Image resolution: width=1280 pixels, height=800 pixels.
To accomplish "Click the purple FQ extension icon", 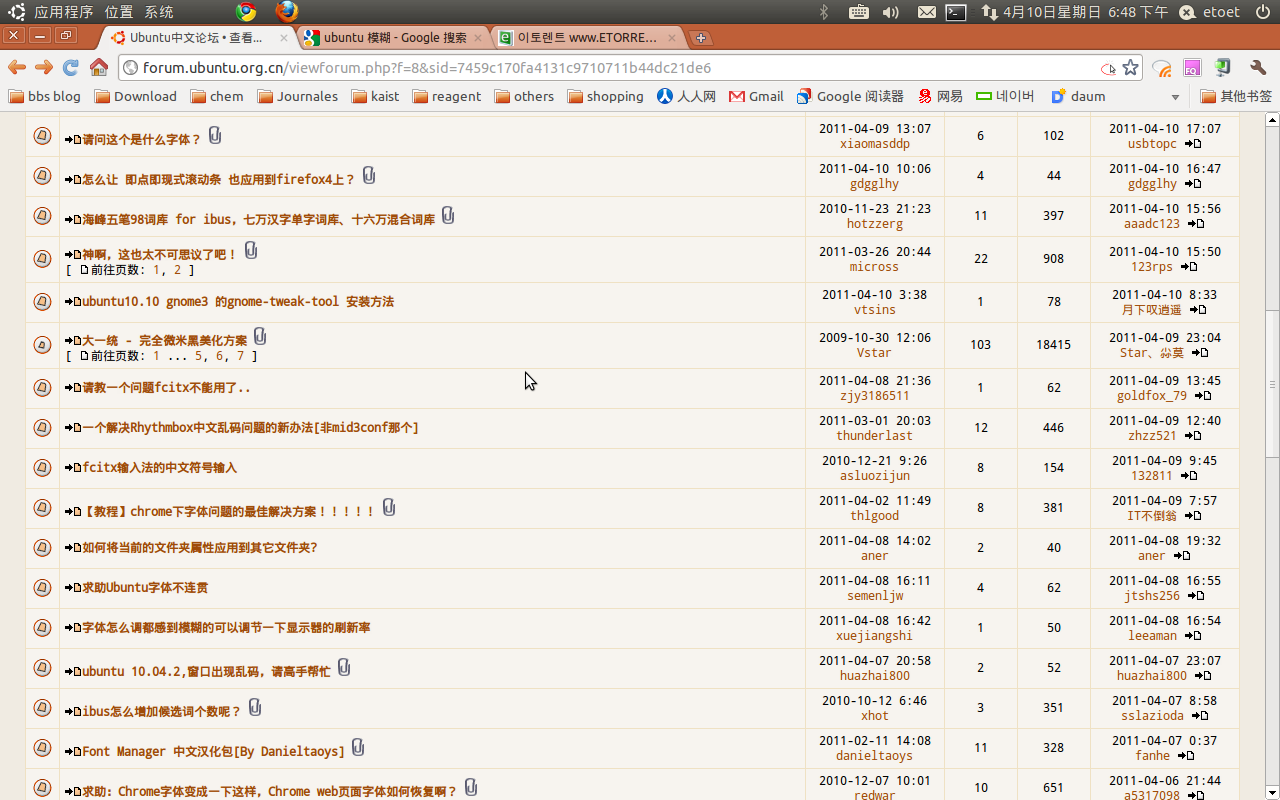I will 1192,68.
